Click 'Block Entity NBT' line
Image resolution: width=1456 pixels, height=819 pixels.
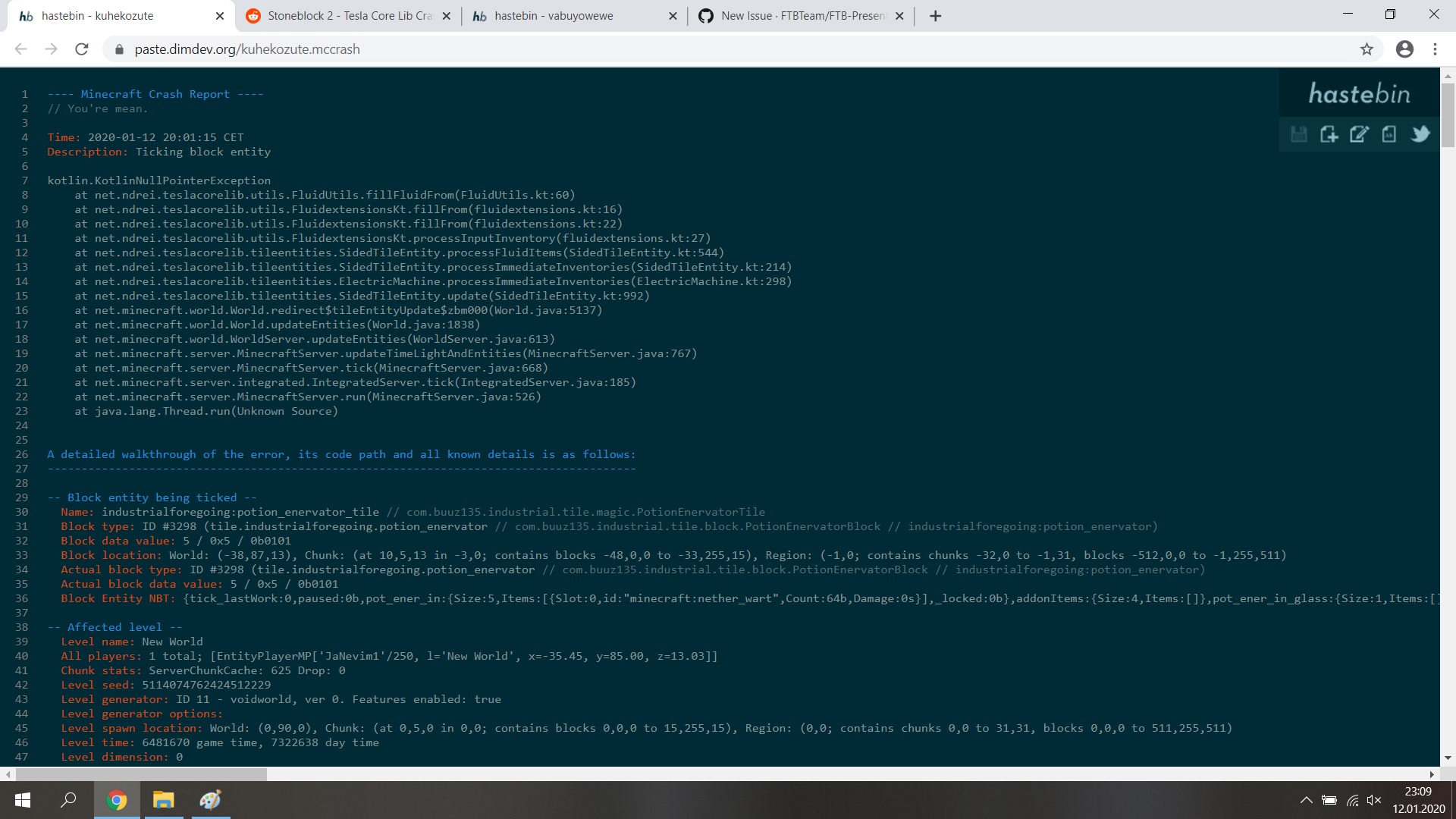coord(750,598)
